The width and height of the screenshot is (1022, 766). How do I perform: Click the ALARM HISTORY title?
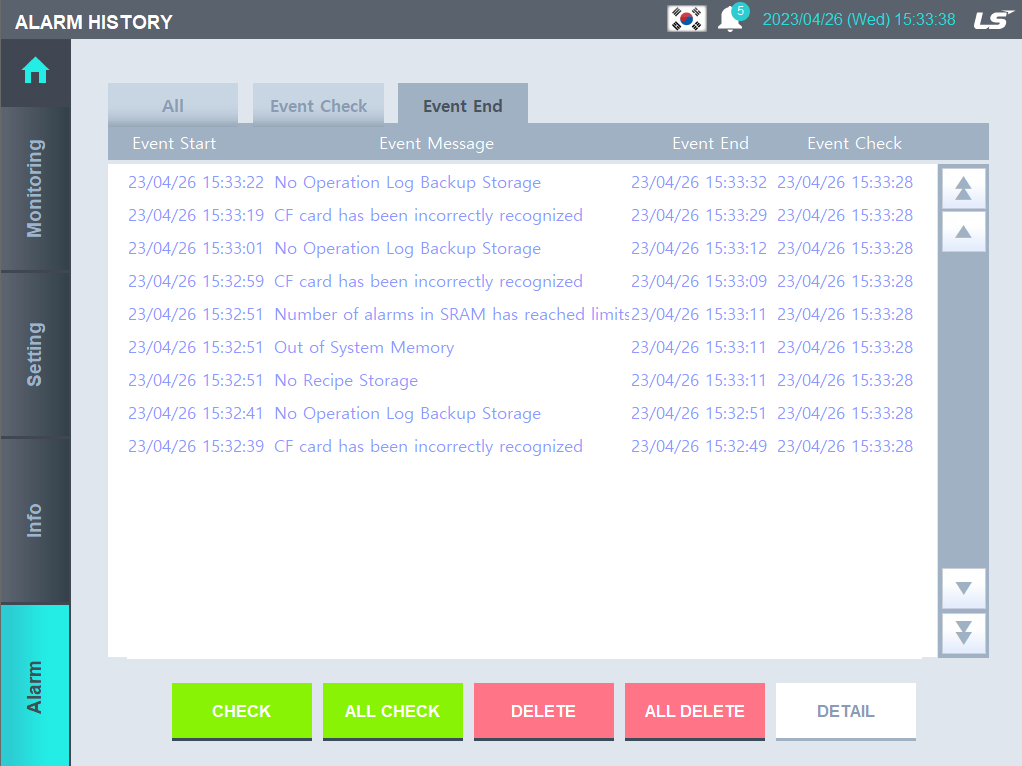[x=94, y=22]
